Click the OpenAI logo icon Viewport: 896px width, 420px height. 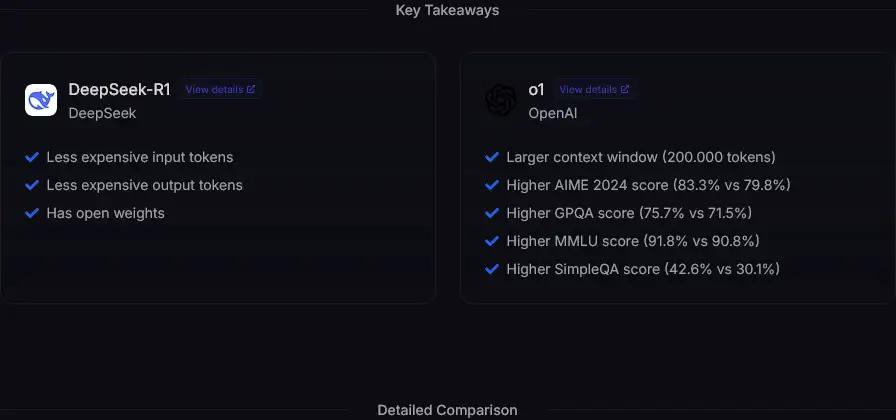point(501,100)
